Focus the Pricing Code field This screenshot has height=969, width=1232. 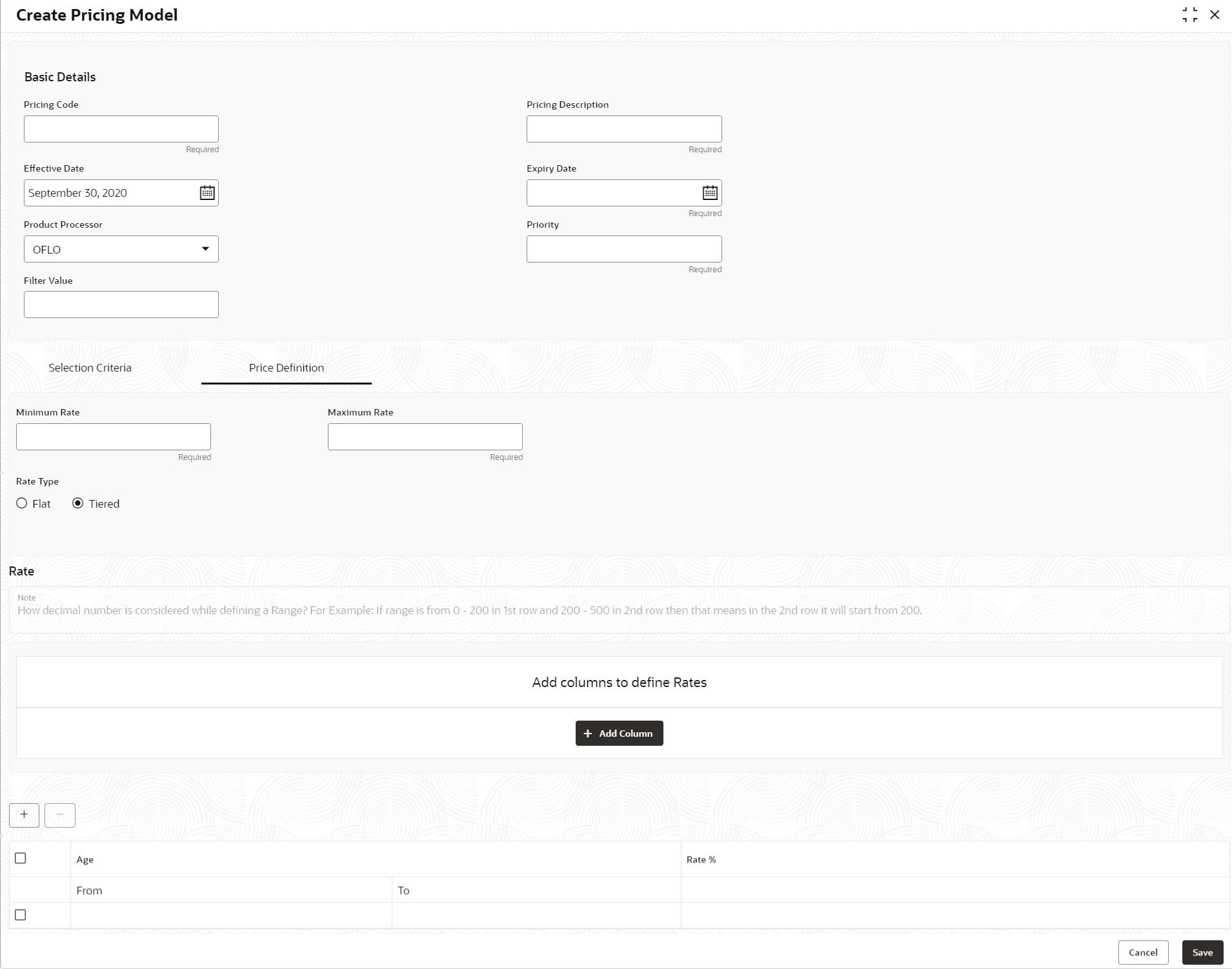pyautogui.click(x=121, y=129)
